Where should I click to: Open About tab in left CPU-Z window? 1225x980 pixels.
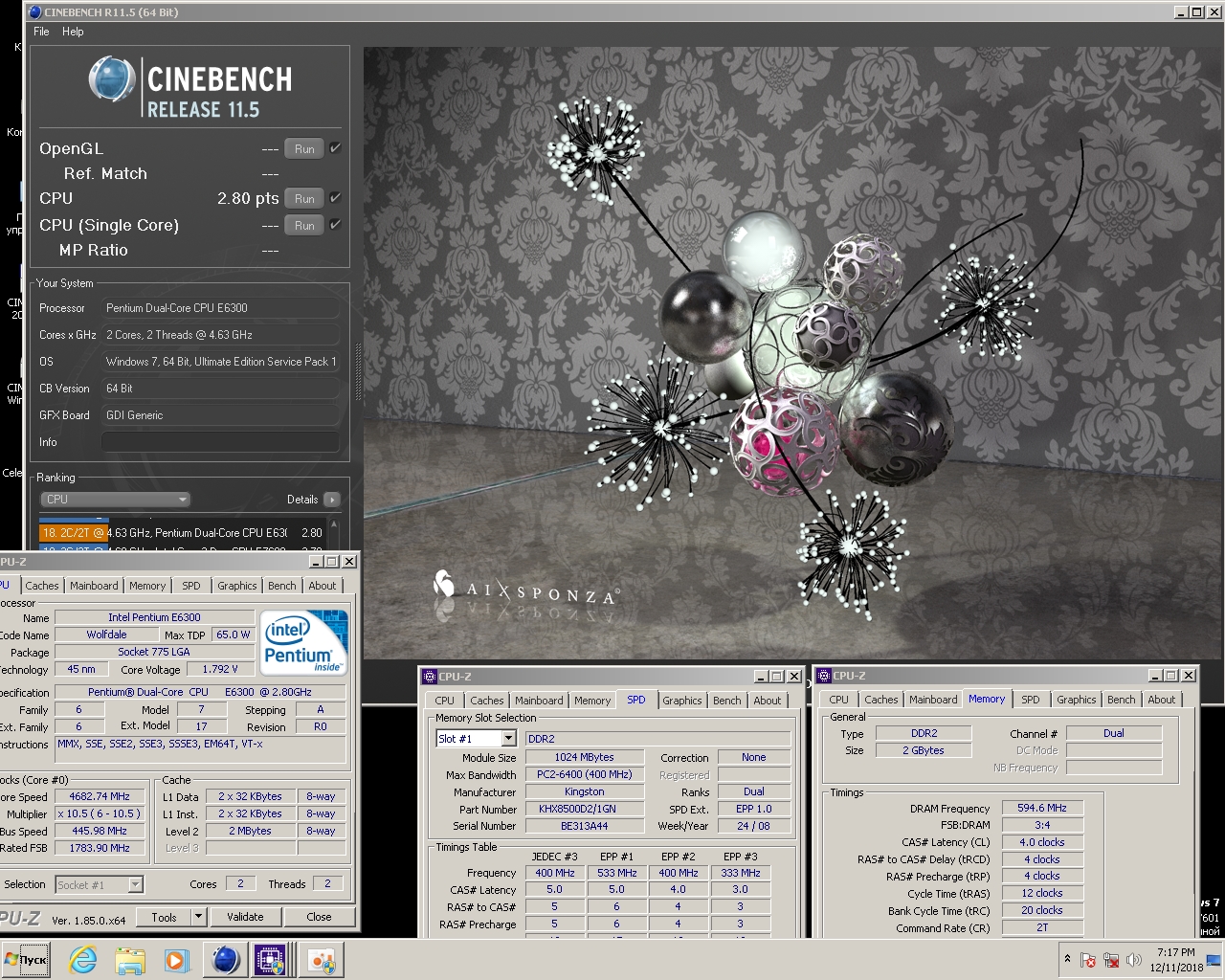point(323,586)
